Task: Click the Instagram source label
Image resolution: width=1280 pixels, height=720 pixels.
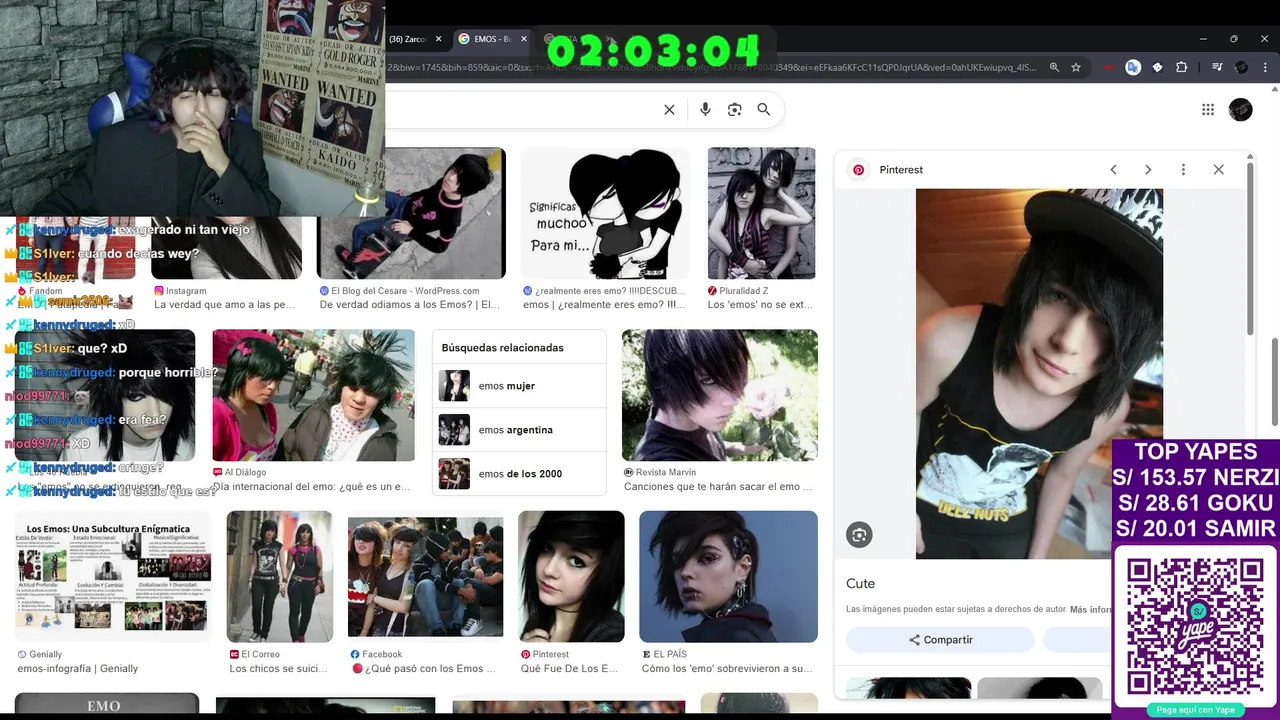Action: coord(186,291)
